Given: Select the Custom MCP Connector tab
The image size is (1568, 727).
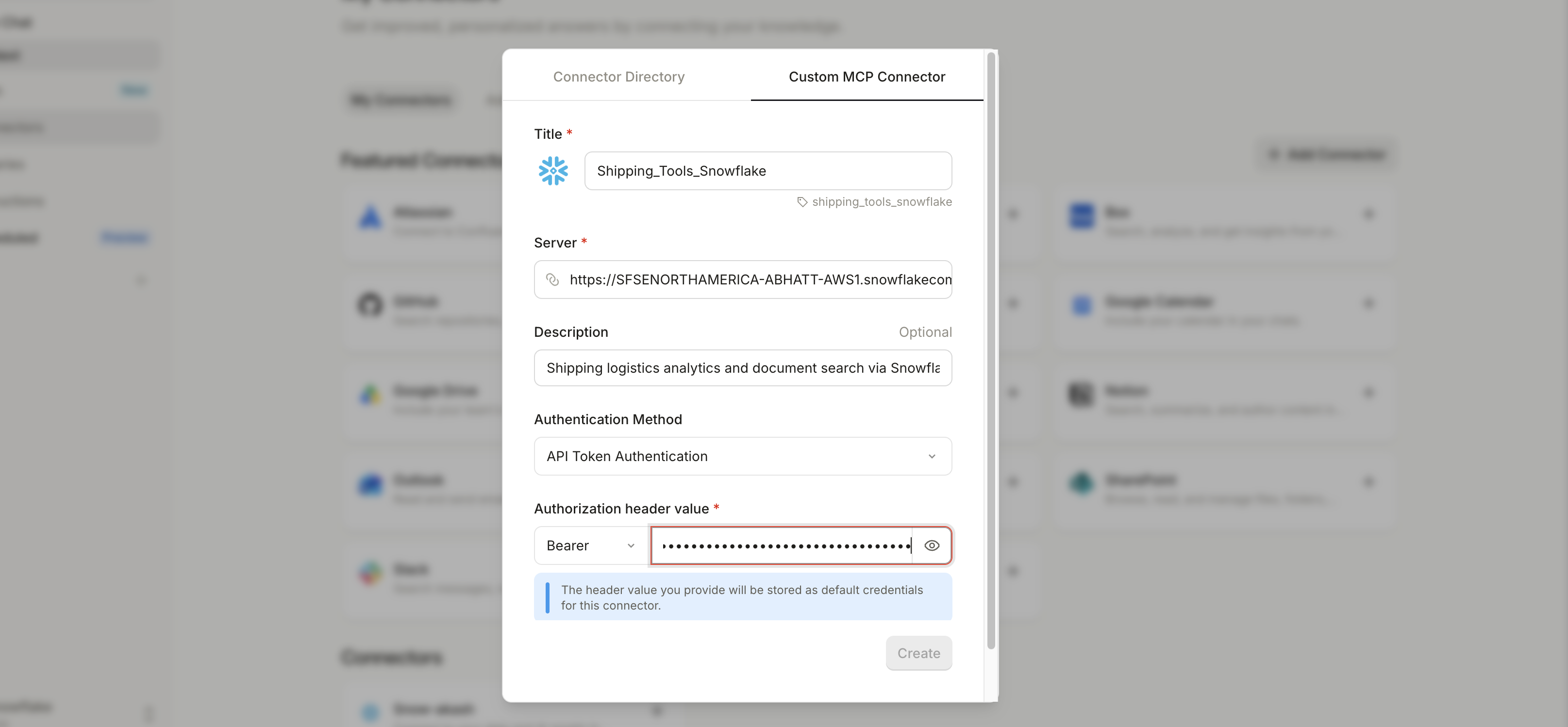Looking at the screenshot, I should 867,77.
